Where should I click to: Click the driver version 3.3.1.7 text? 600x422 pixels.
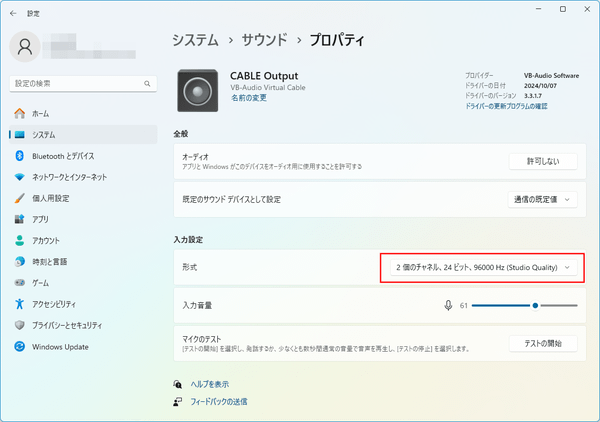tap(533, 96)
